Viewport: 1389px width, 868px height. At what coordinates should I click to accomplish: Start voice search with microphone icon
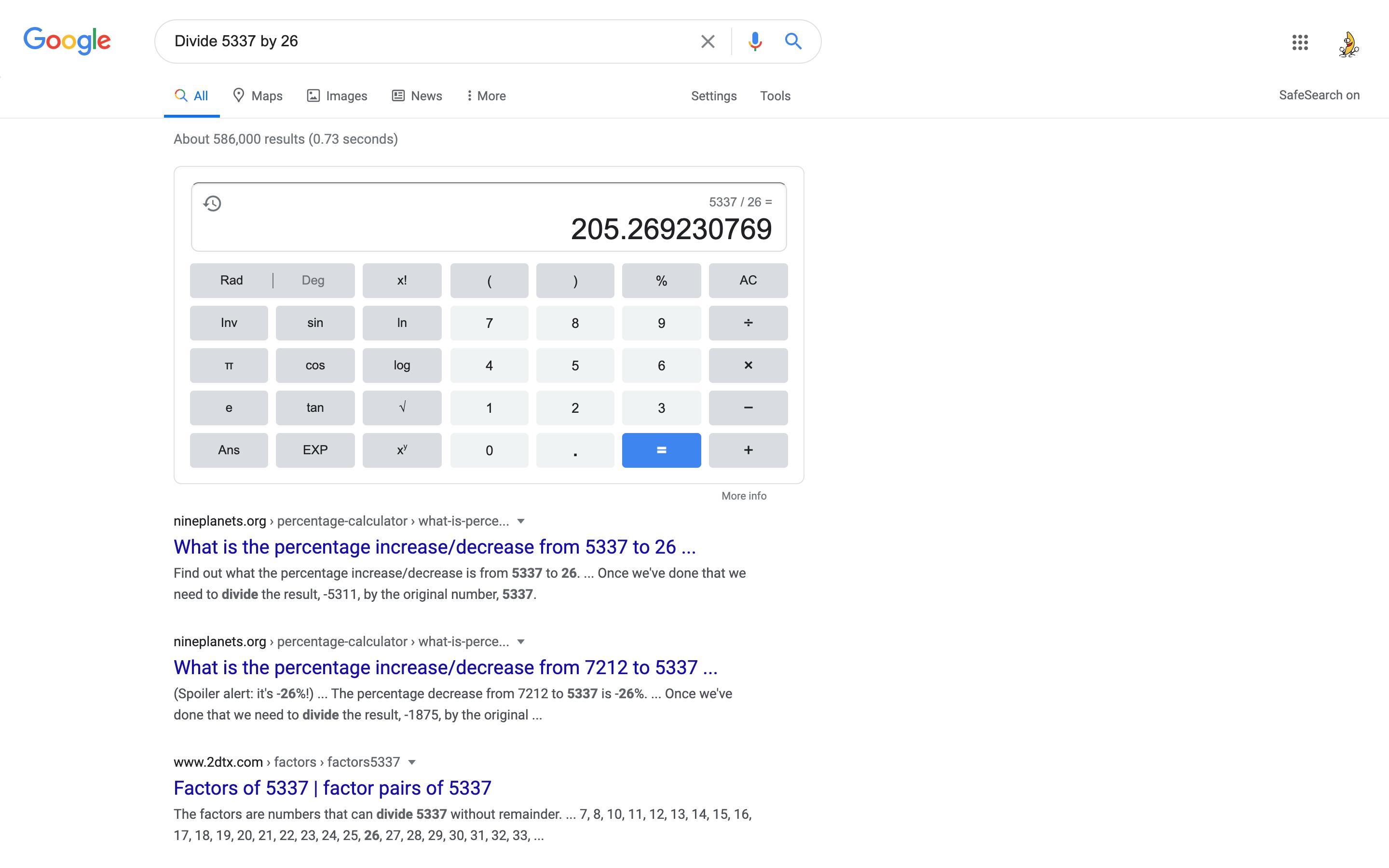click(755, 41)
